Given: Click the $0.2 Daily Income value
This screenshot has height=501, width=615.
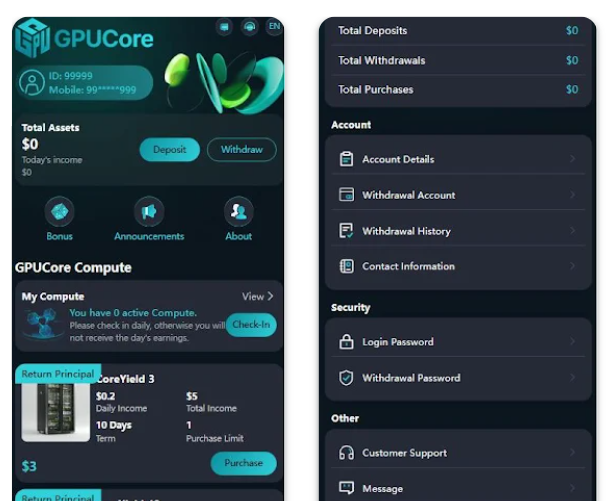Looking at the screenshot, I should [106, 396].
